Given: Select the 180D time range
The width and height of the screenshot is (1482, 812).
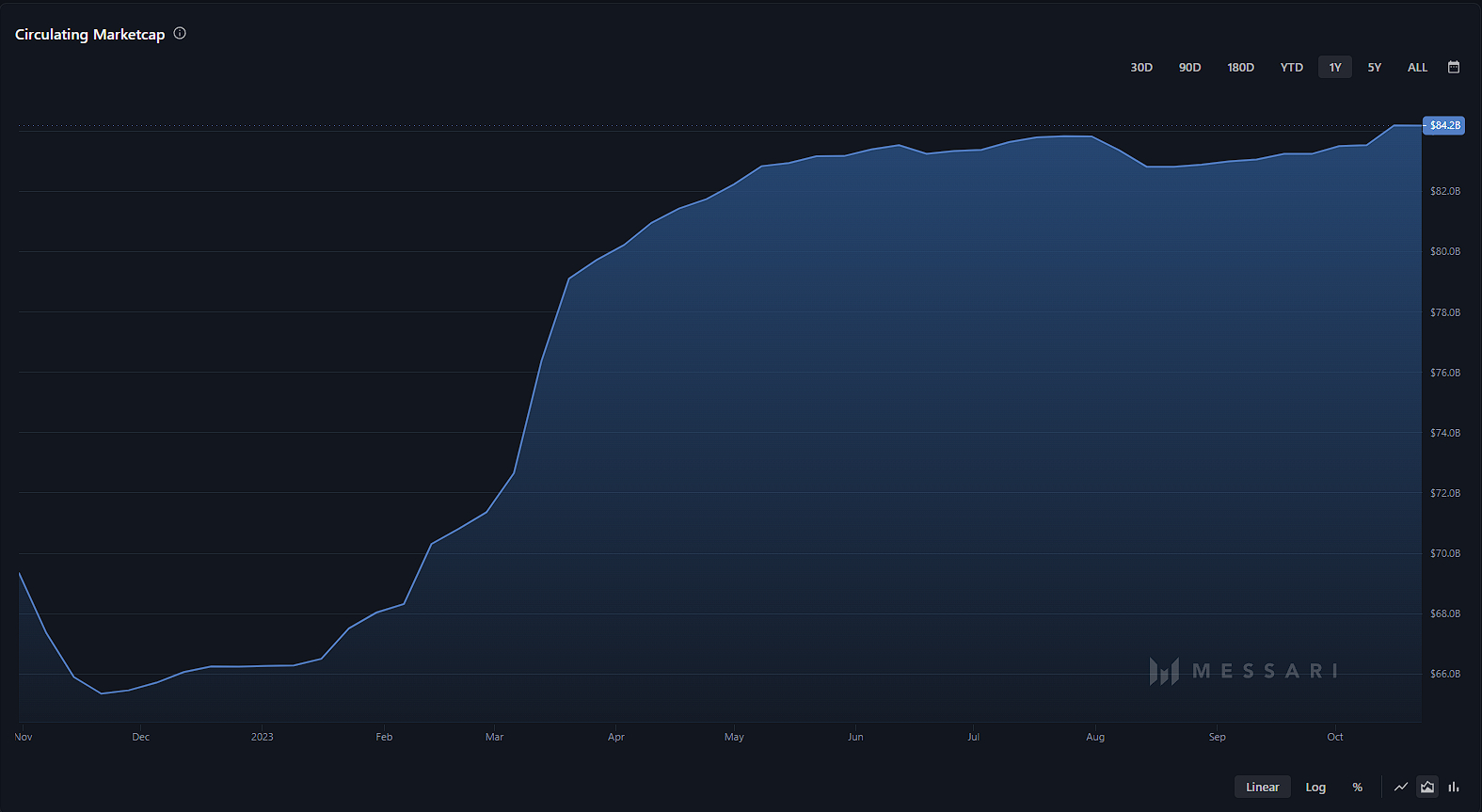Looking at the screenshot, I should click(x=1240, y=67).
